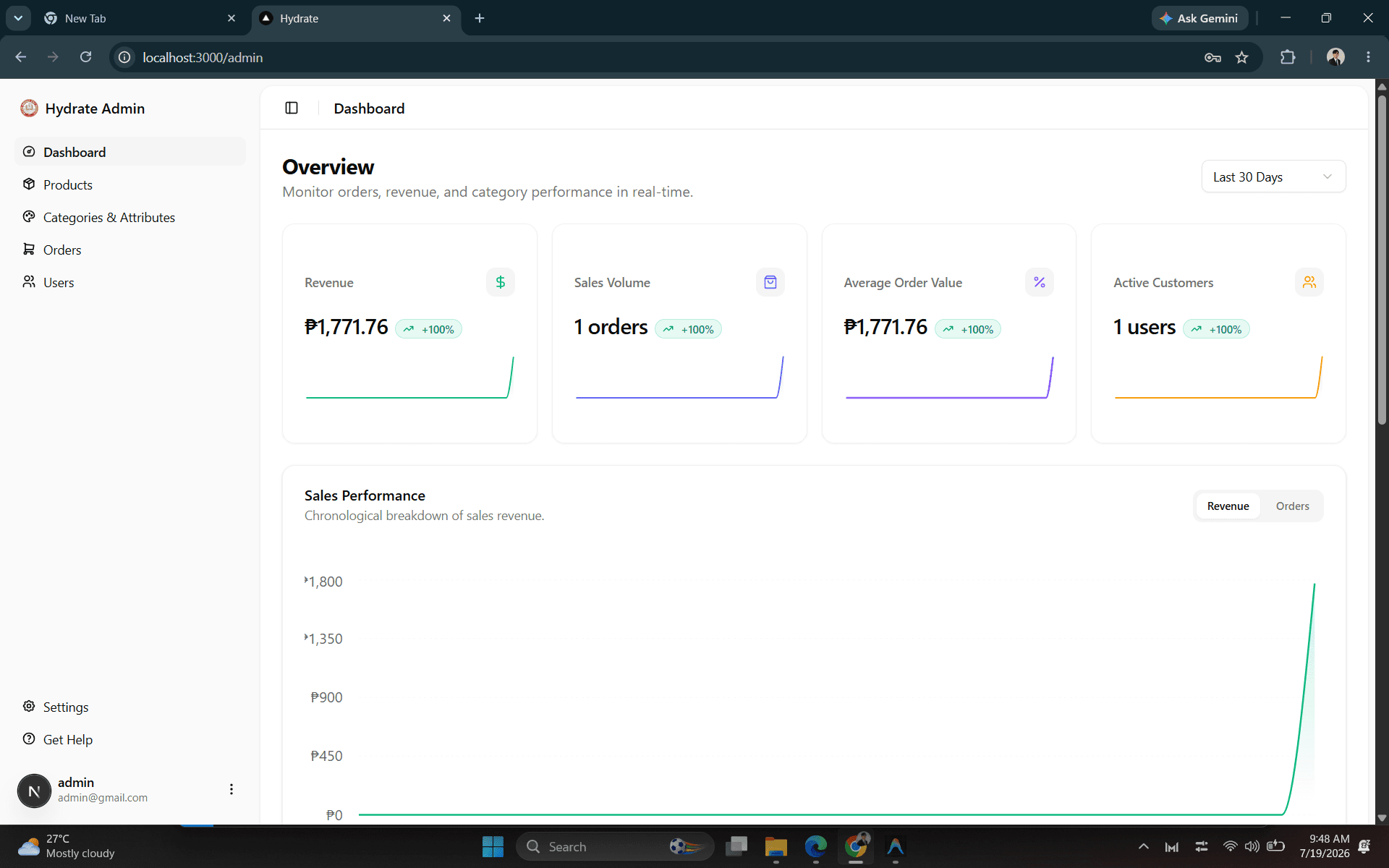This screenshot has height=868, width=1389.
Task: Open the Users sidebar page
Action: pos(130,282)
